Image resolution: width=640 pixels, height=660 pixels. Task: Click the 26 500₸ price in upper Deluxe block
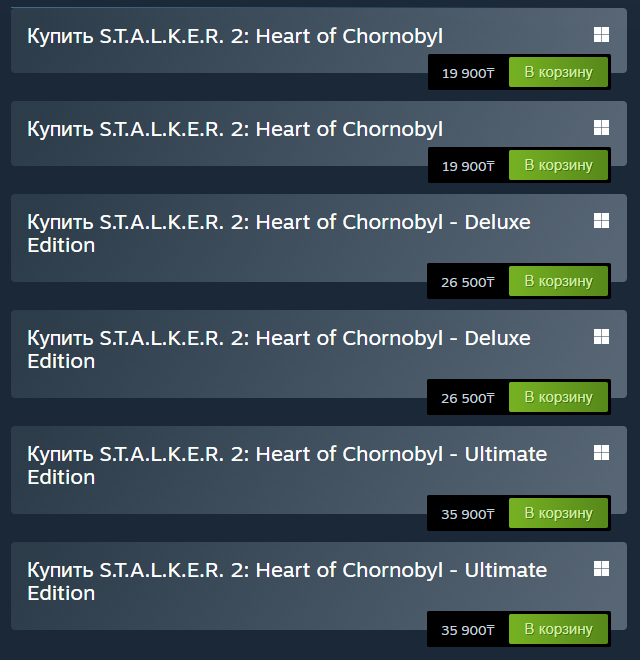click(468, 282)
